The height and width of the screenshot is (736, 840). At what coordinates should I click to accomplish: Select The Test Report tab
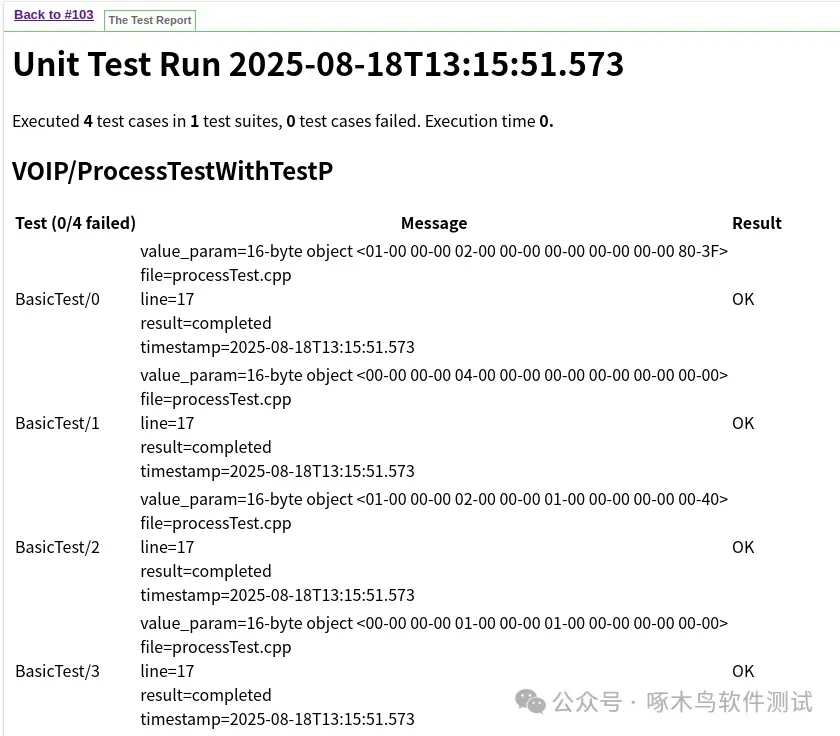pos(150,20)
